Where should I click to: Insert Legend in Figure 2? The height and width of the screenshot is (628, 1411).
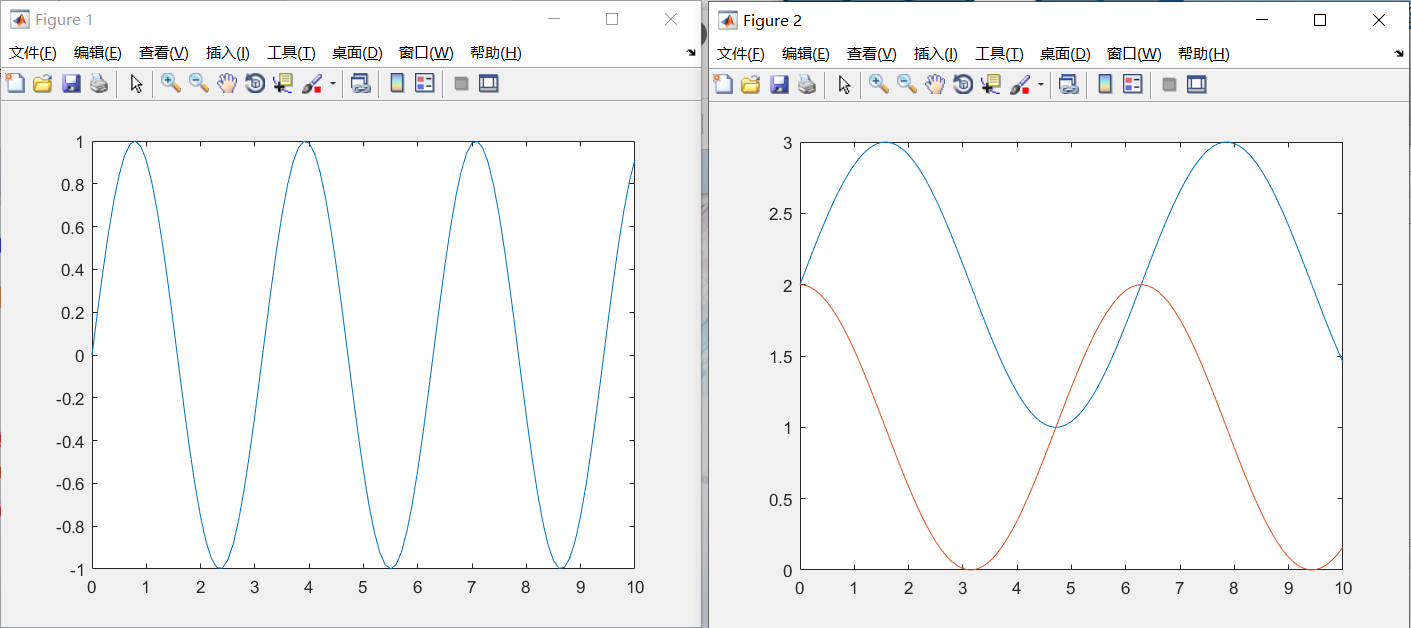click(1133, 85)
